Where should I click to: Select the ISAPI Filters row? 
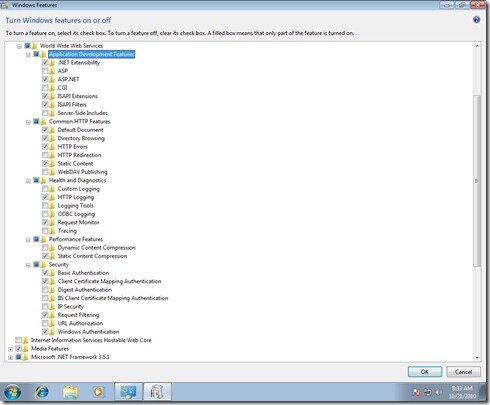tap(72, 105)
